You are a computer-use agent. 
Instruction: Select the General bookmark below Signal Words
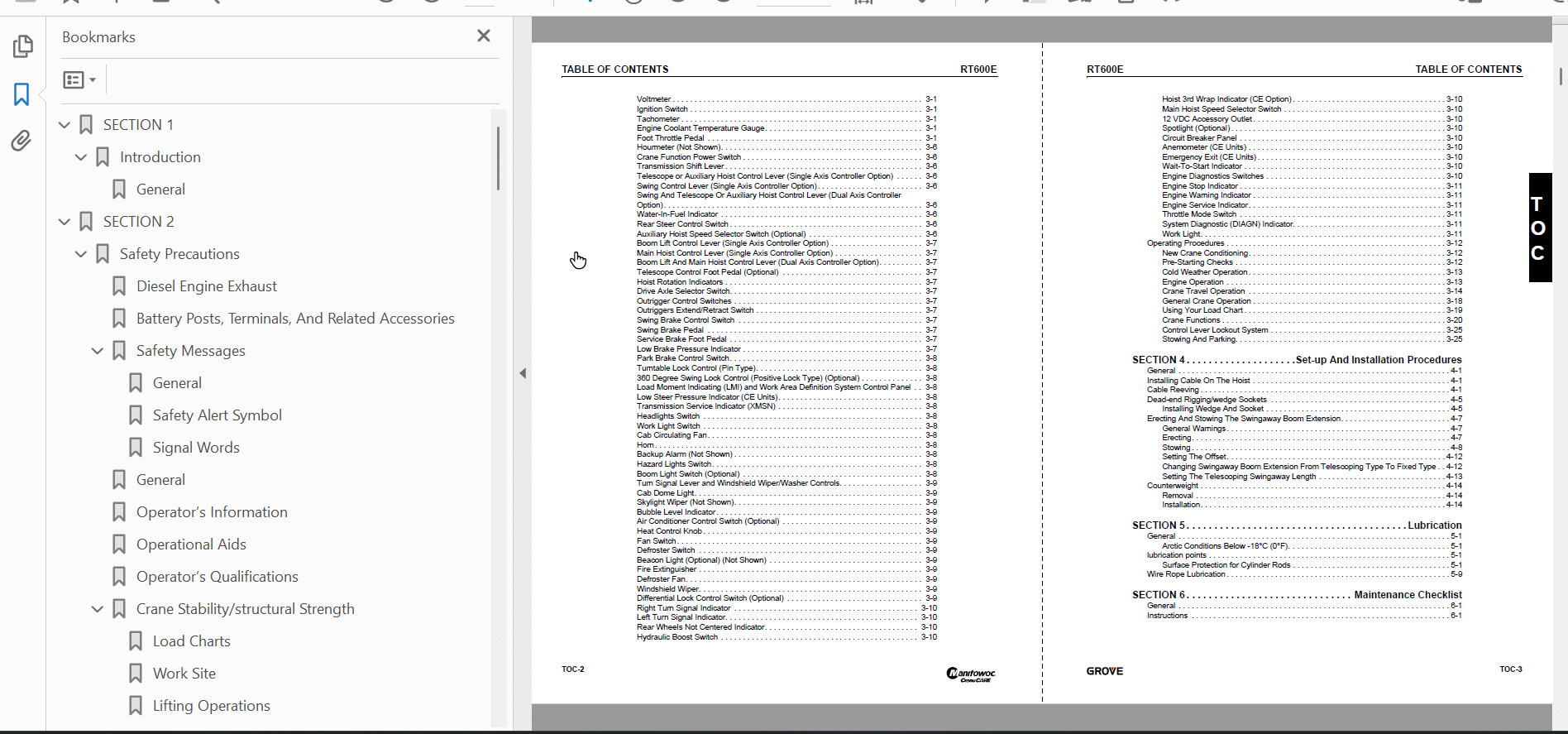click(160, 480)
